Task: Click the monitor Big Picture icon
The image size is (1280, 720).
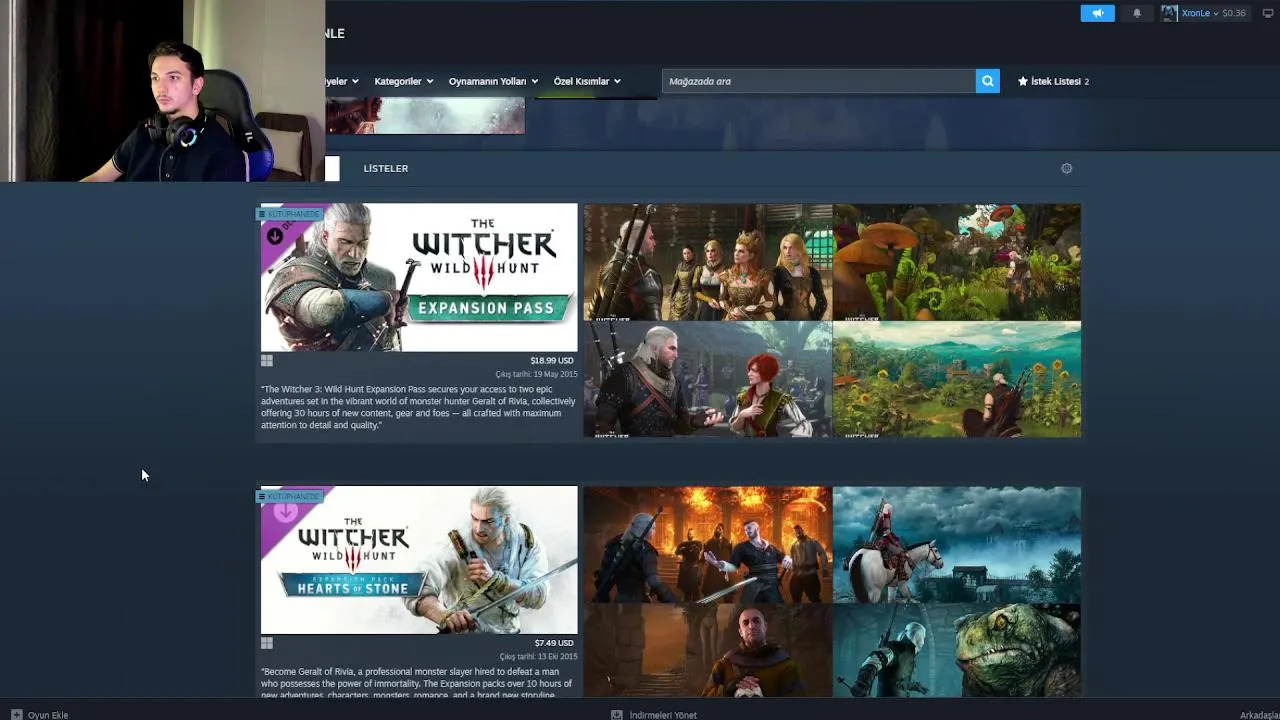Action: (x=1268, y=13)
